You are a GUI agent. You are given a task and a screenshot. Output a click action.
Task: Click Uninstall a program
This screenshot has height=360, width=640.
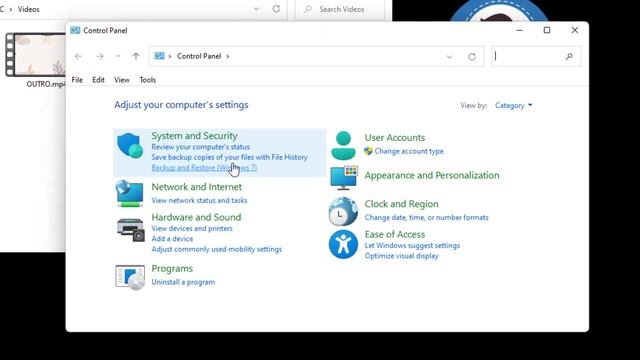(x=183, y=282)
